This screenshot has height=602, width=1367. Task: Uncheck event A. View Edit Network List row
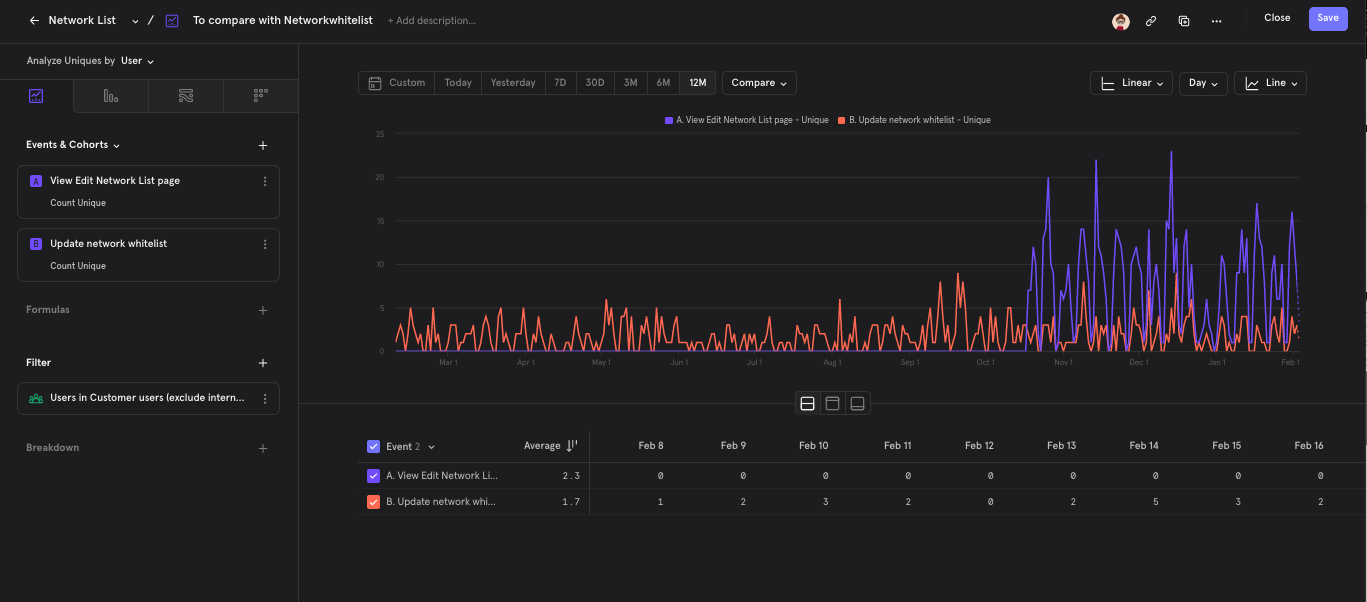click(373, 476)
